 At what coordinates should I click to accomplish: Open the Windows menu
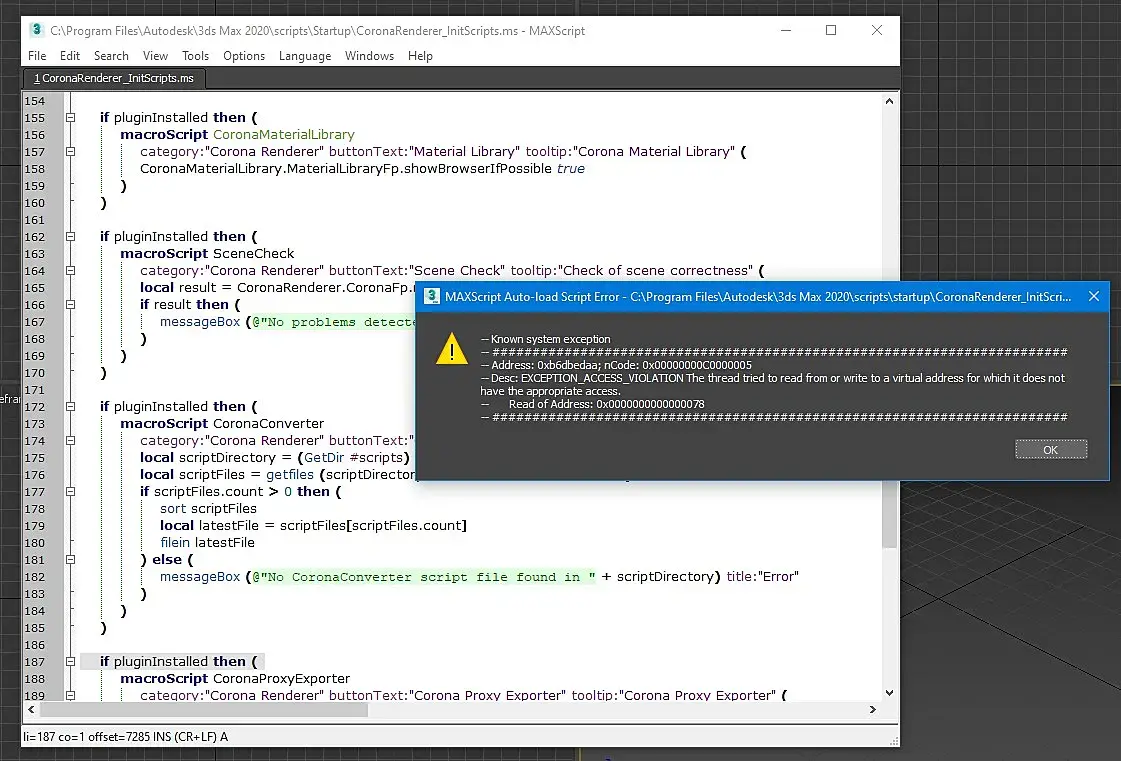point(369,56)
